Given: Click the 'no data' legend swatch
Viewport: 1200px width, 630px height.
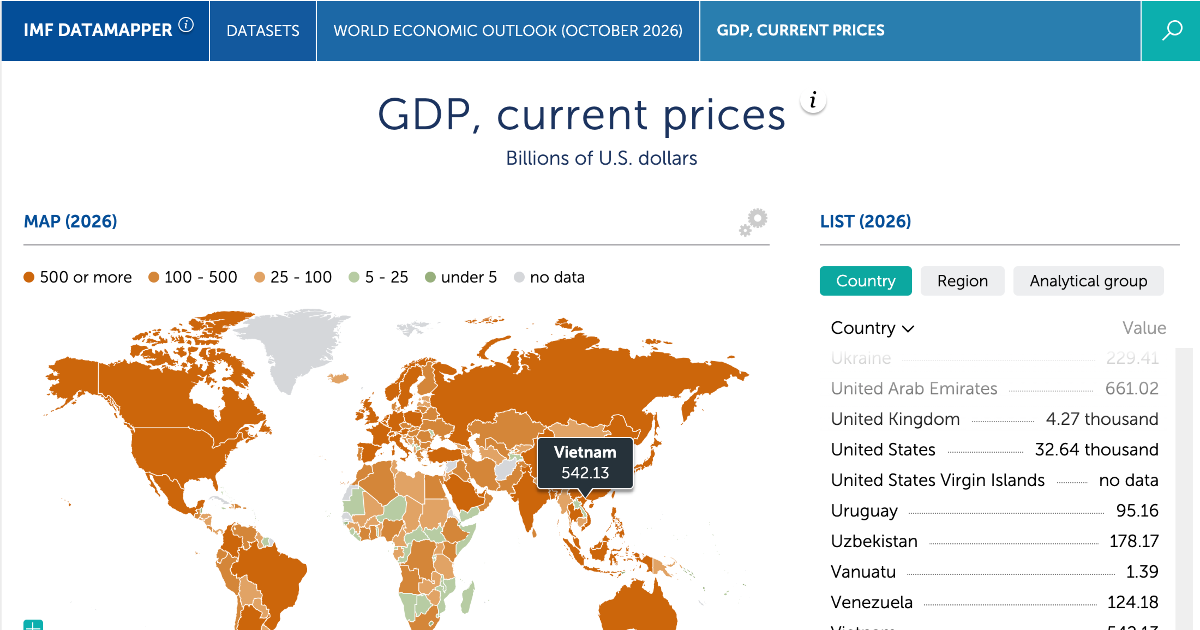Looking at the screenshot, I should coord(519,277).
